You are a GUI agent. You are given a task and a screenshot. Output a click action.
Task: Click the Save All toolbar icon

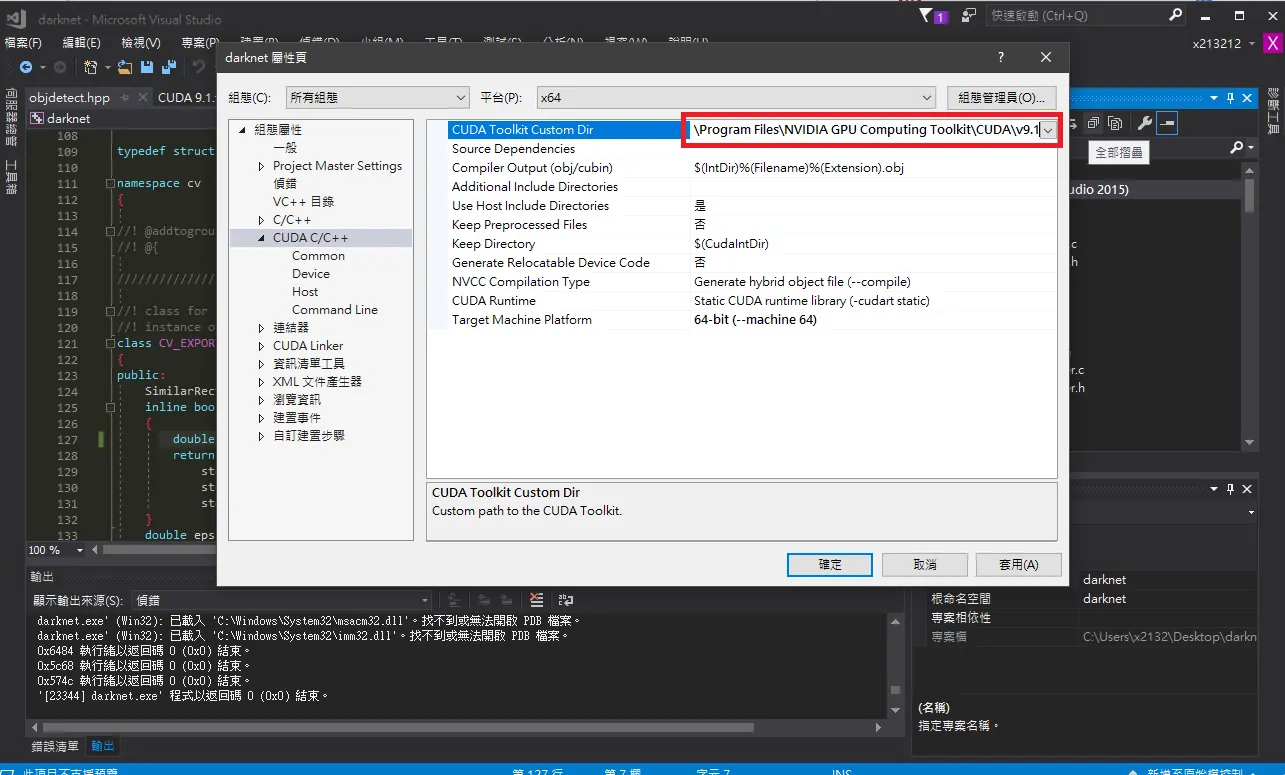coord(169,67)
